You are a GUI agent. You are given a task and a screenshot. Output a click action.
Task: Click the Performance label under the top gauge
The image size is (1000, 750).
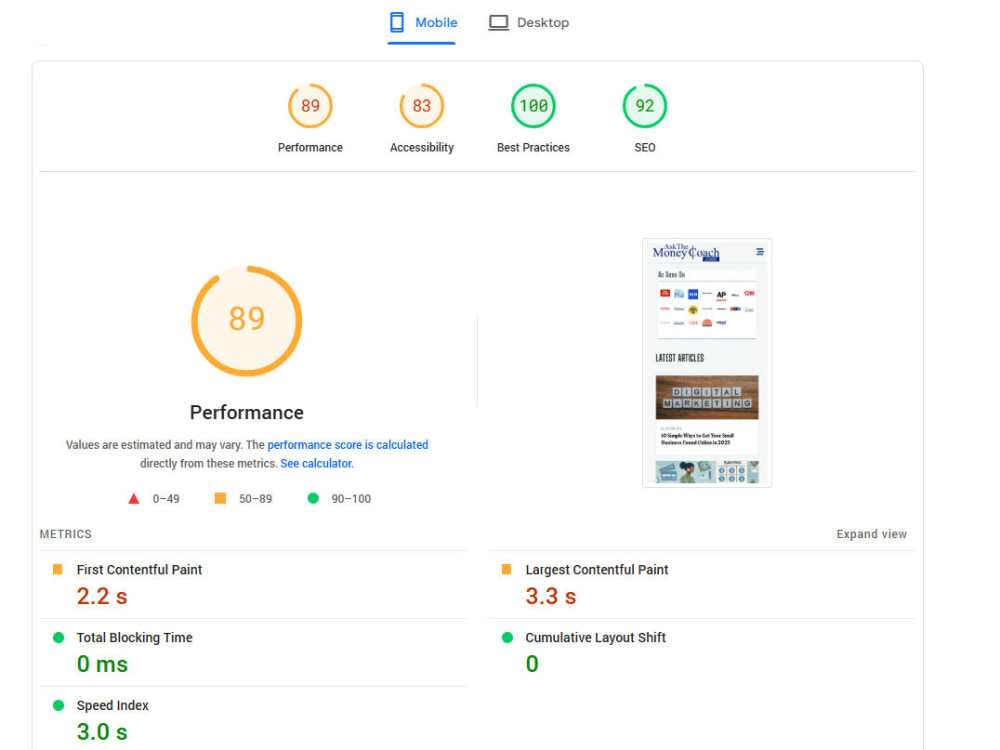click(x=310, y=147)
